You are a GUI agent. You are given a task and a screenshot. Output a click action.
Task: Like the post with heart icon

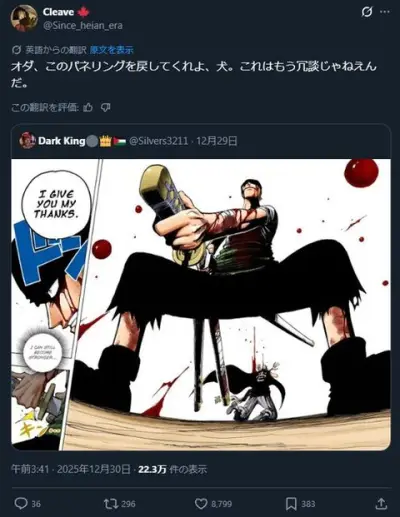(201, 504)
